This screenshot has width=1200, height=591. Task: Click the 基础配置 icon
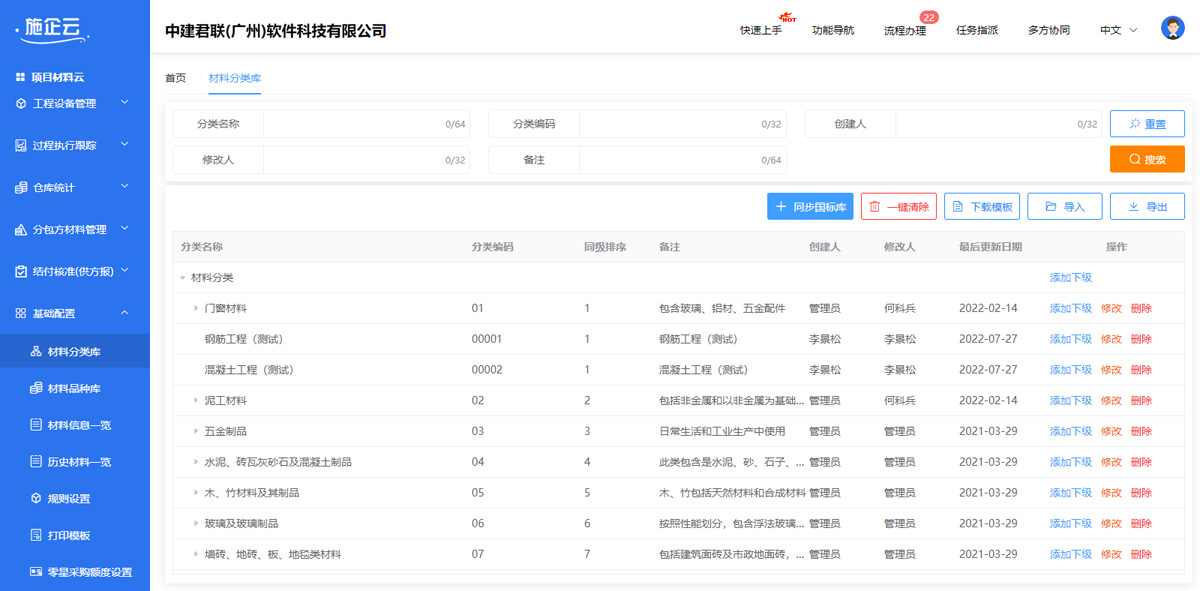point(21,313)
